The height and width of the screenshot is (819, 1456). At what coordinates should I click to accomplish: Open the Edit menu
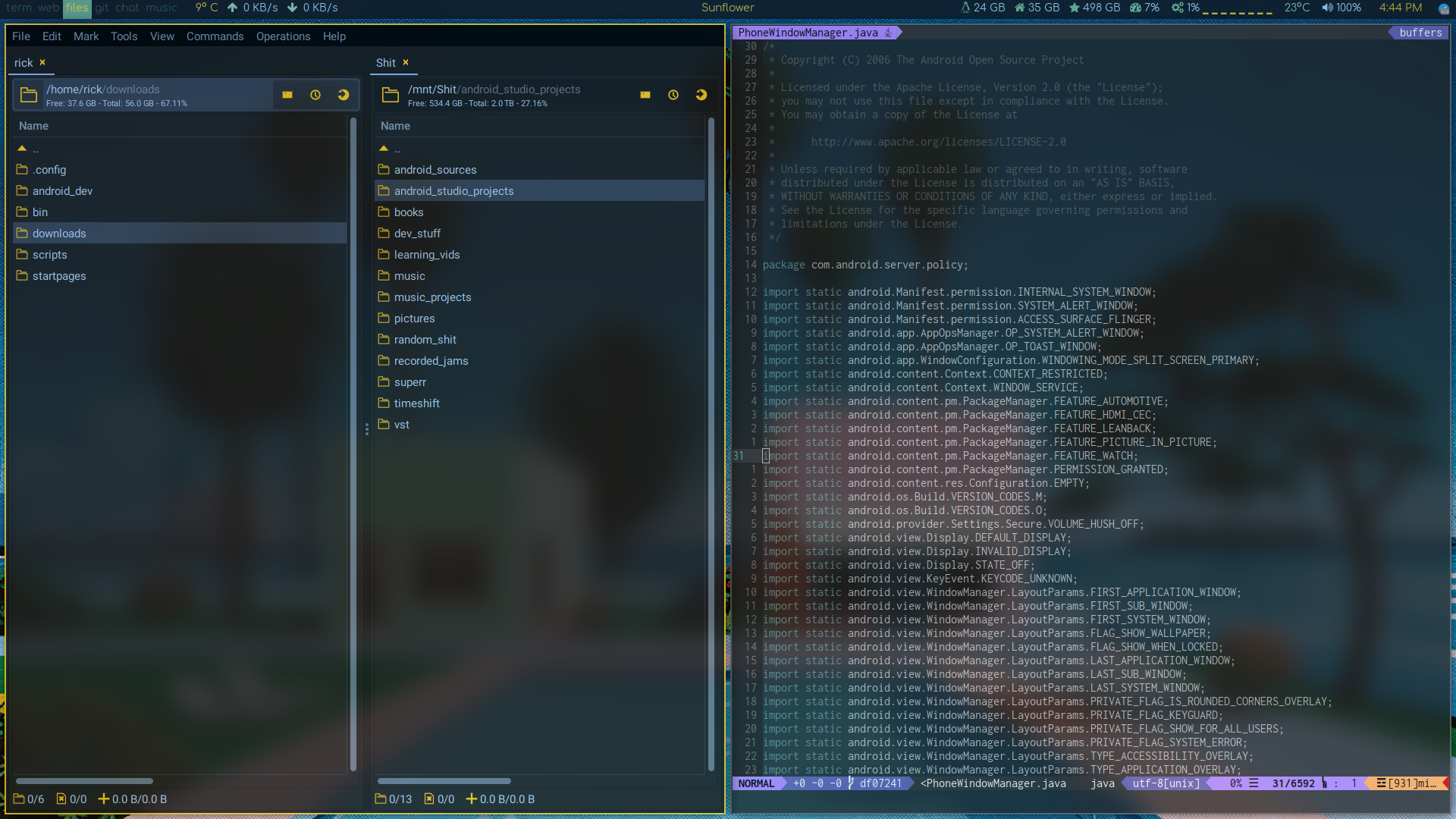(x=52, y=36)
